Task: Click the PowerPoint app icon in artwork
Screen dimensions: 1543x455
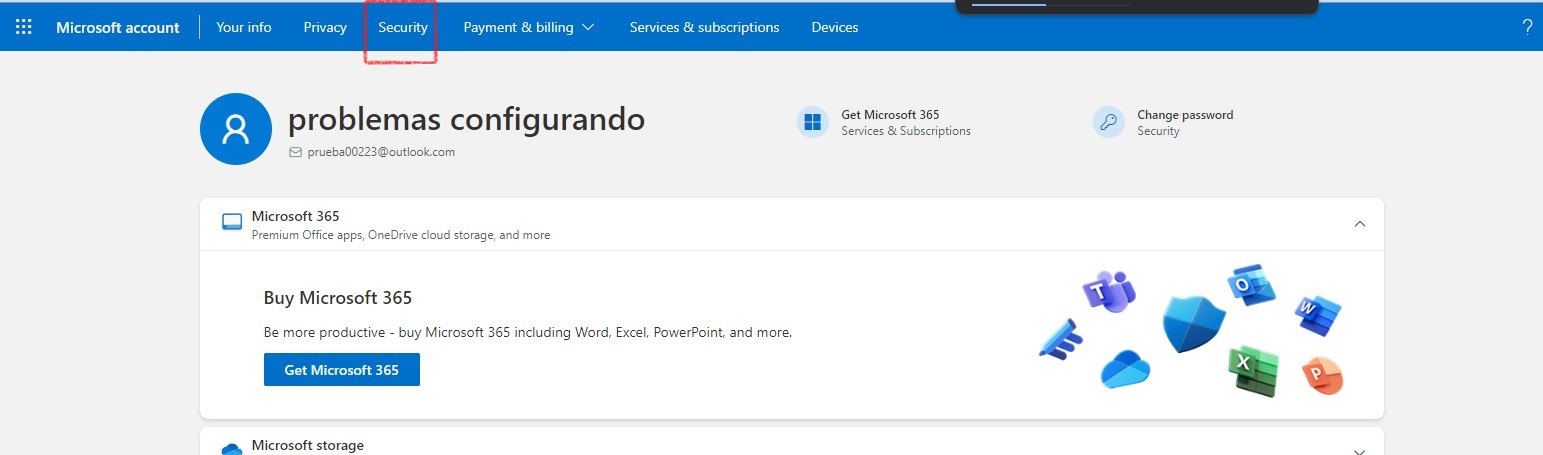Action: pos(1322,374)
